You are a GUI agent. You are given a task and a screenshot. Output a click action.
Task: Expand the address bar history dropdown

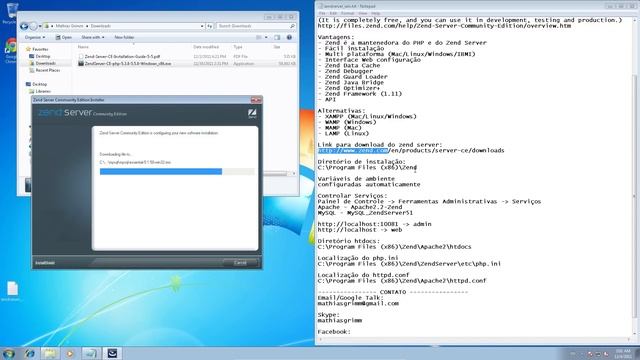click(202, 26)
